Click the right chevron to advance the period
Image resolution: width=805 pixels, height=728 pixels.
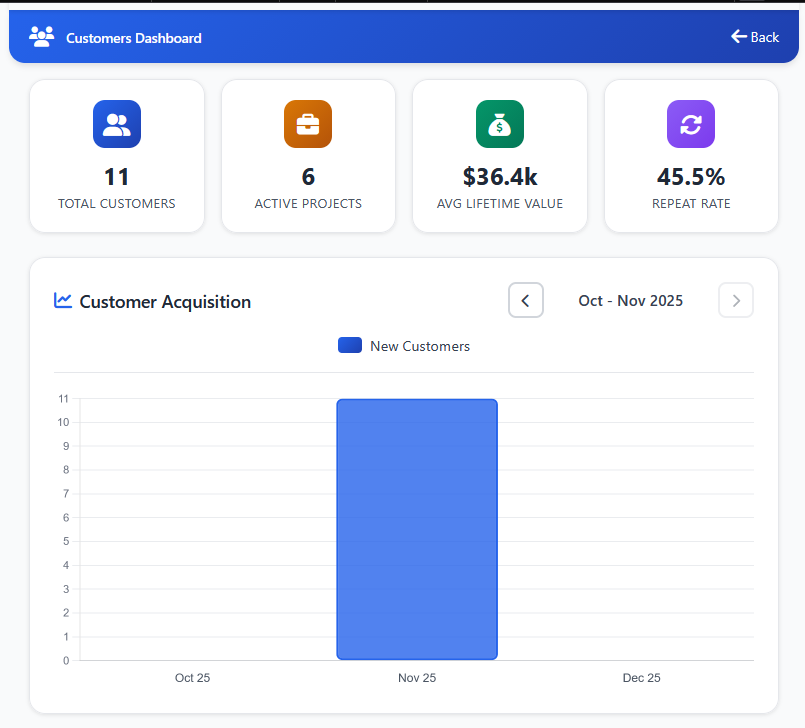tap(736, 300)
